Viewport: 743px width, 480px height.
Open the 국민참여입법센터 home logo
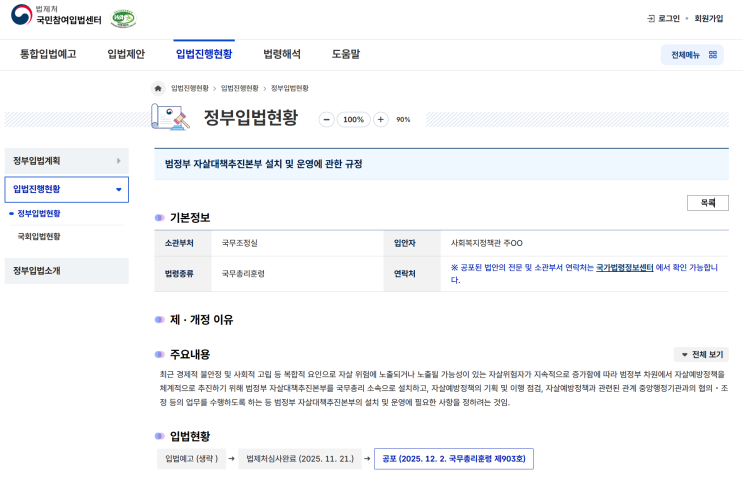56,15
